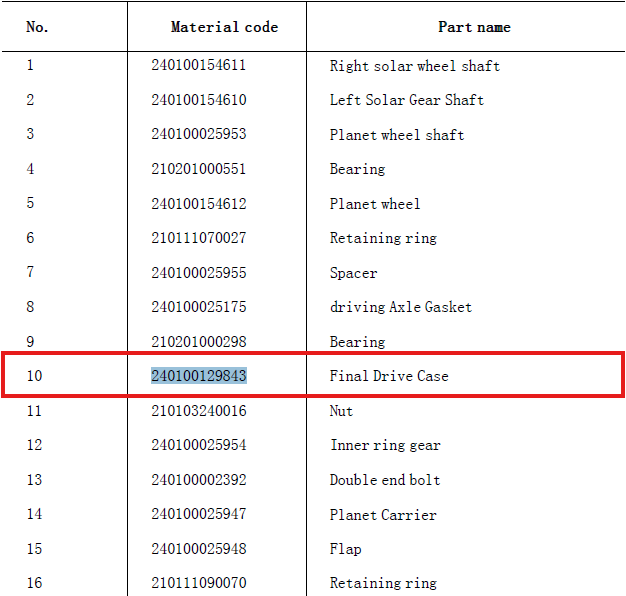Select the Left Solar Gear Shaft row text
Viewport: 626px width, 596px height.
pos(406,100)
